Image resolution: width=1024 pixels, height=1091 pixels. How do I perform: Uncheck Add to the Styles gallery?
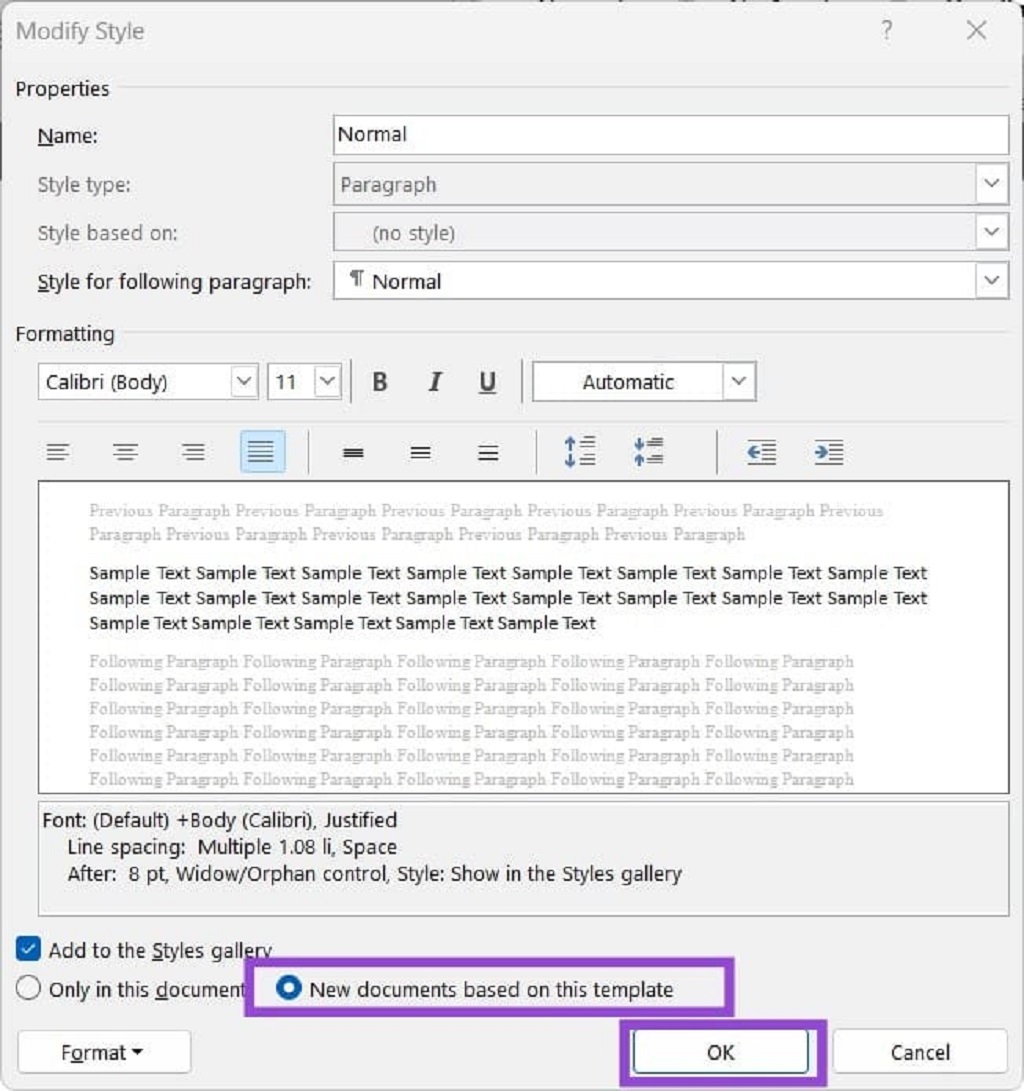click(29, 949)
